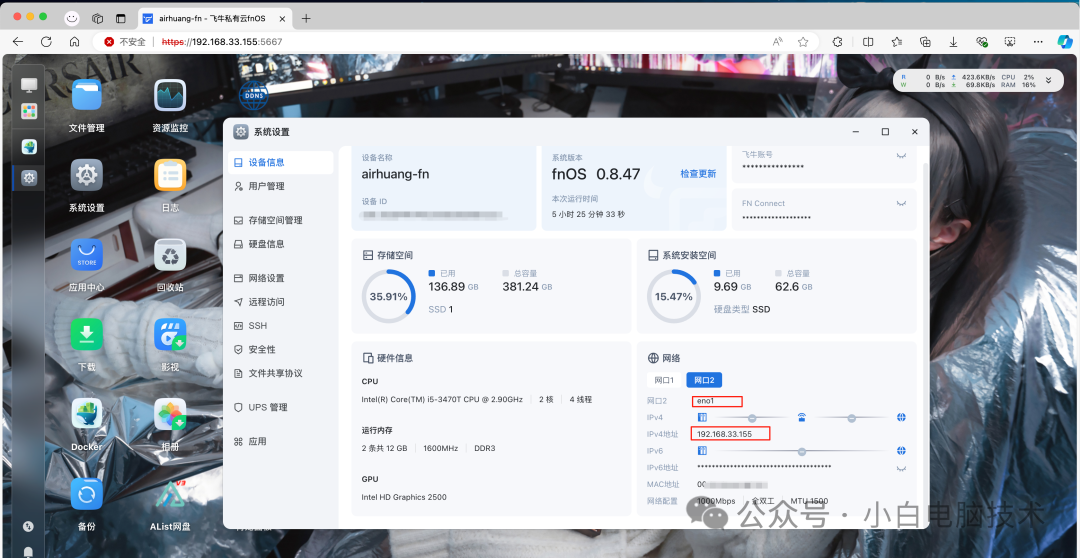Viewport: 1080px width, 558px height.
Task: Open the 文件管理 file manager desktop icon
Action: 87,95
